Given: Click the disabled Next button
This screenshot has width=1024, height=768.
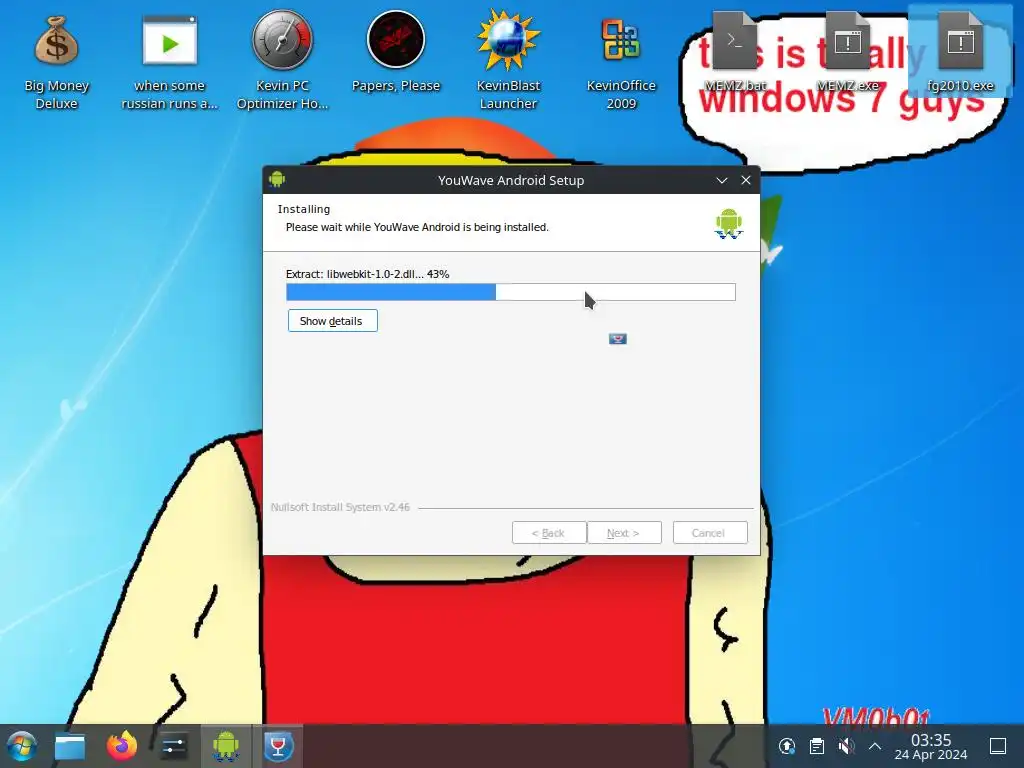Looking at the screenshot, I should 624,532.
